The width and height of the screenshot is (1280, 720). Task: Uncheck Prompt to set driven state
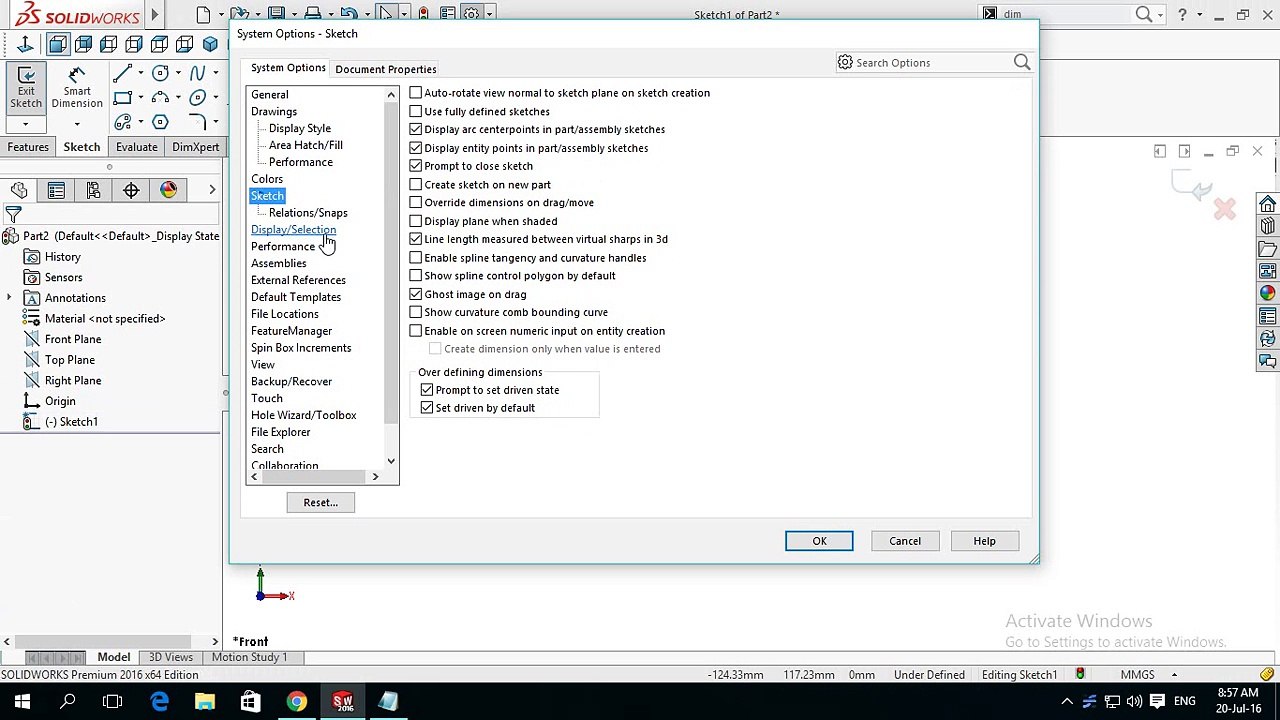pyautogui.click(x=427, y=390)
